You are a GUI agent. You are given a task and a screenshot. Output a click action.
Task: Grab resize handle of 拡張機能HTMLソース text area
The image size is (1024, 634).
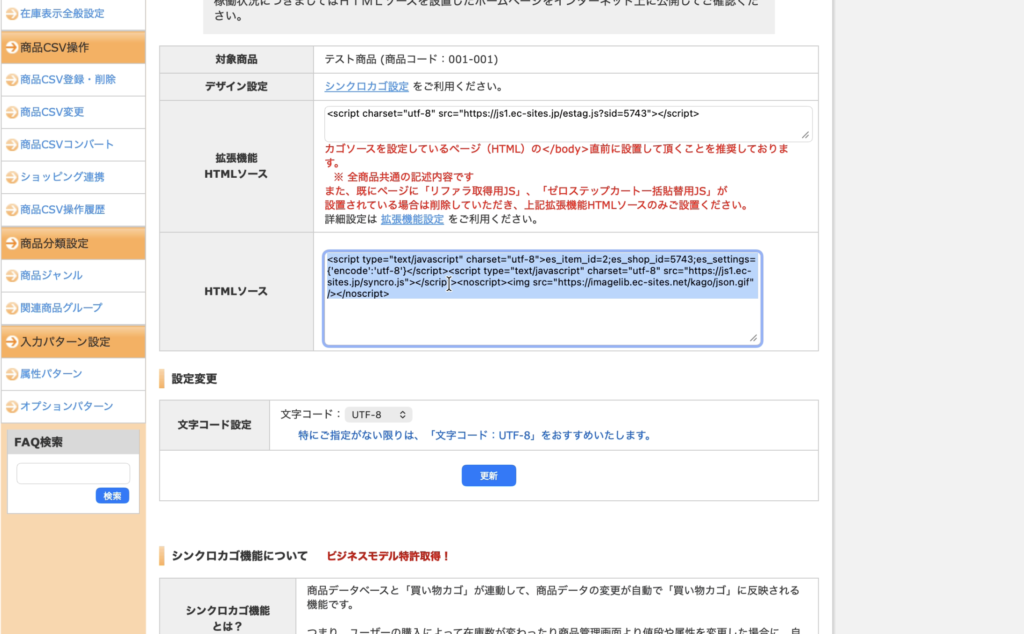click(x=805, y=135)
